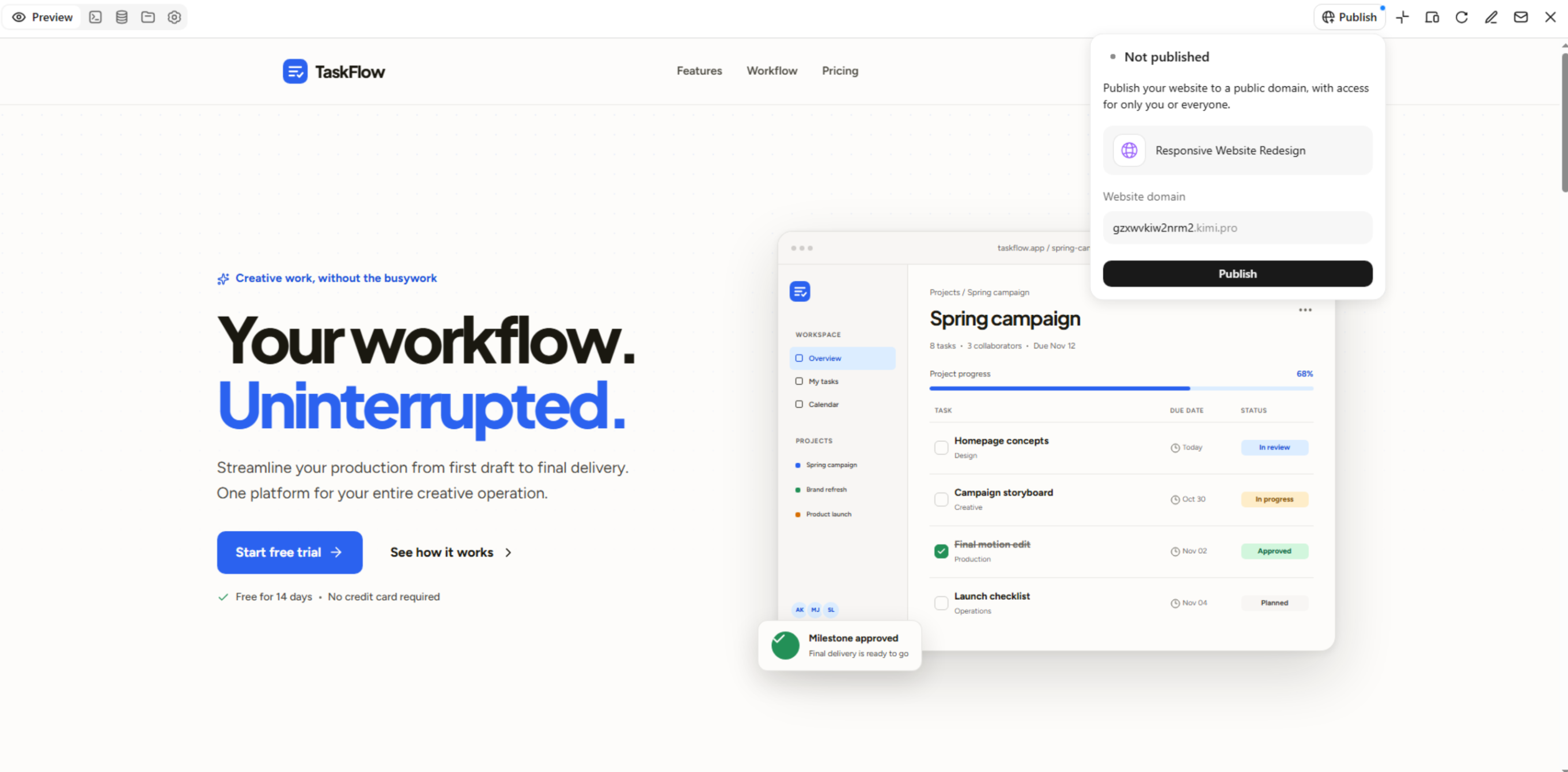Reload the preview with the refresh icon
The height and width of the screenshot is (772, 1568).
click(1461, 17)
